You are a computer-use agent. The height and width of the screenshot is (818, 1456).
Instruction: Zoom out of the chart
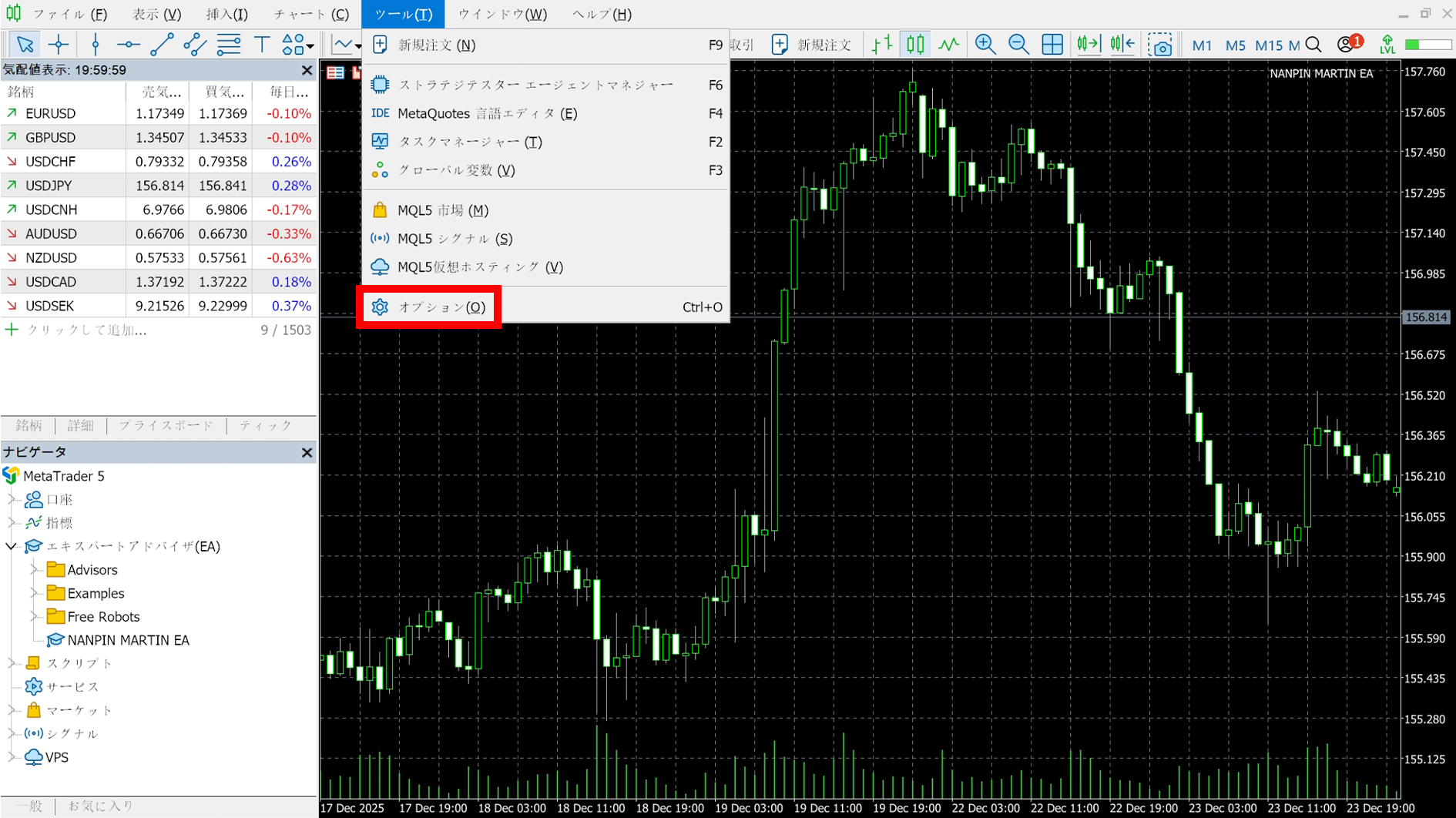[x=1018, y=45]
